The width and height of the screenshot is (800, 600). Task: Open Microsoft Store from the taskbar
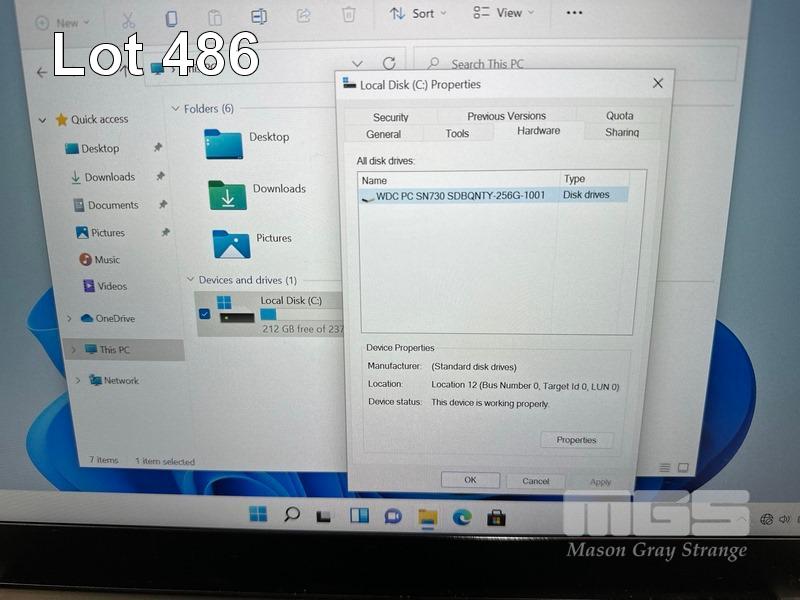pyautogui.click(x=496, y=517)
